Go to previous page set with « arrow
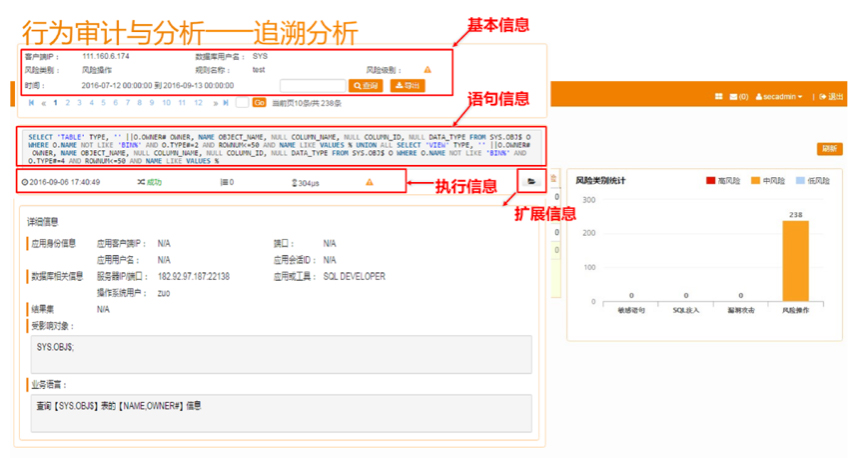 click(x=42, y=102)
